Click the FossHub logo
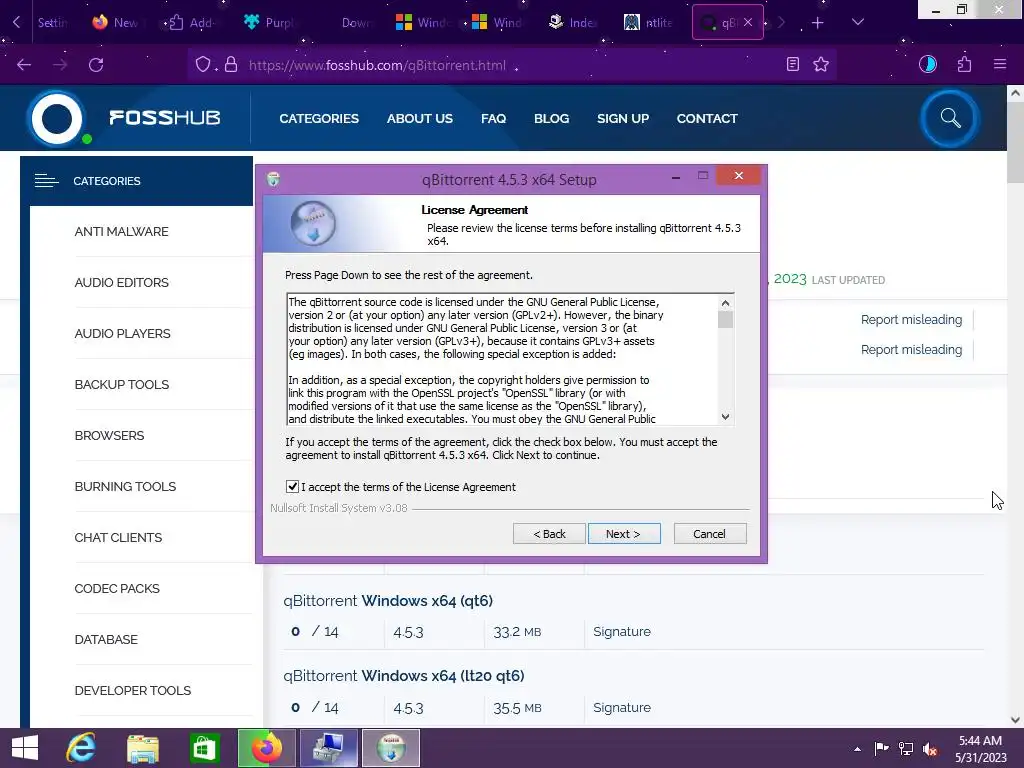 pos(124,118)
